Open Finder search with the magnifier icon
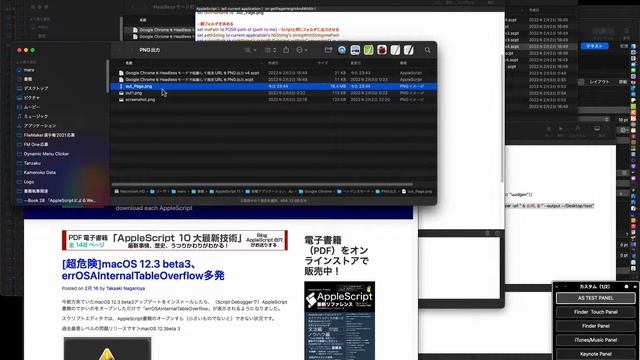 coord(427,50)
